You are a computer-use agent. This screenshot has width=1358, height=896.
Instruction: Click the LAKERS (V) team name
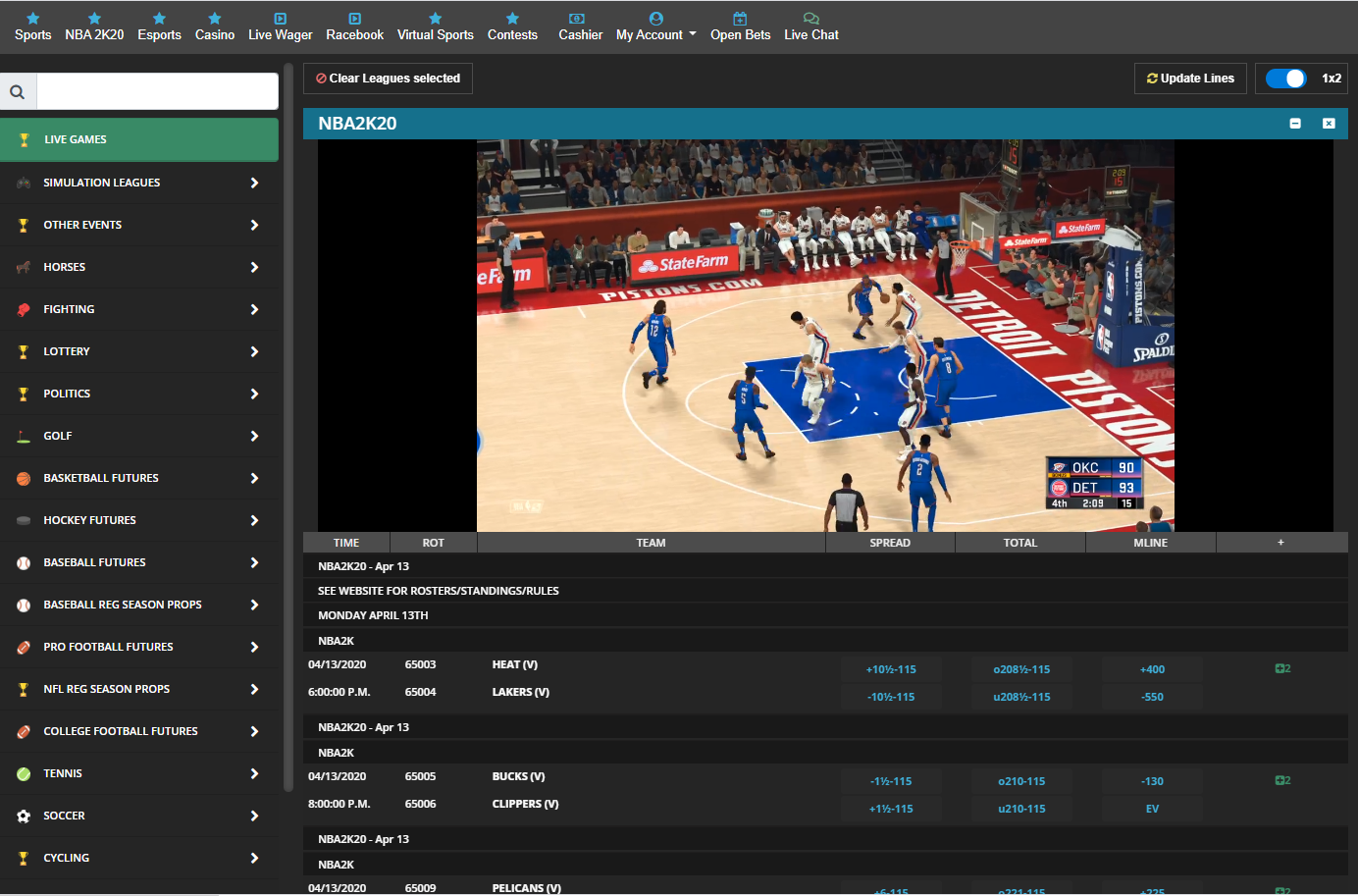(x=520, y=692)
